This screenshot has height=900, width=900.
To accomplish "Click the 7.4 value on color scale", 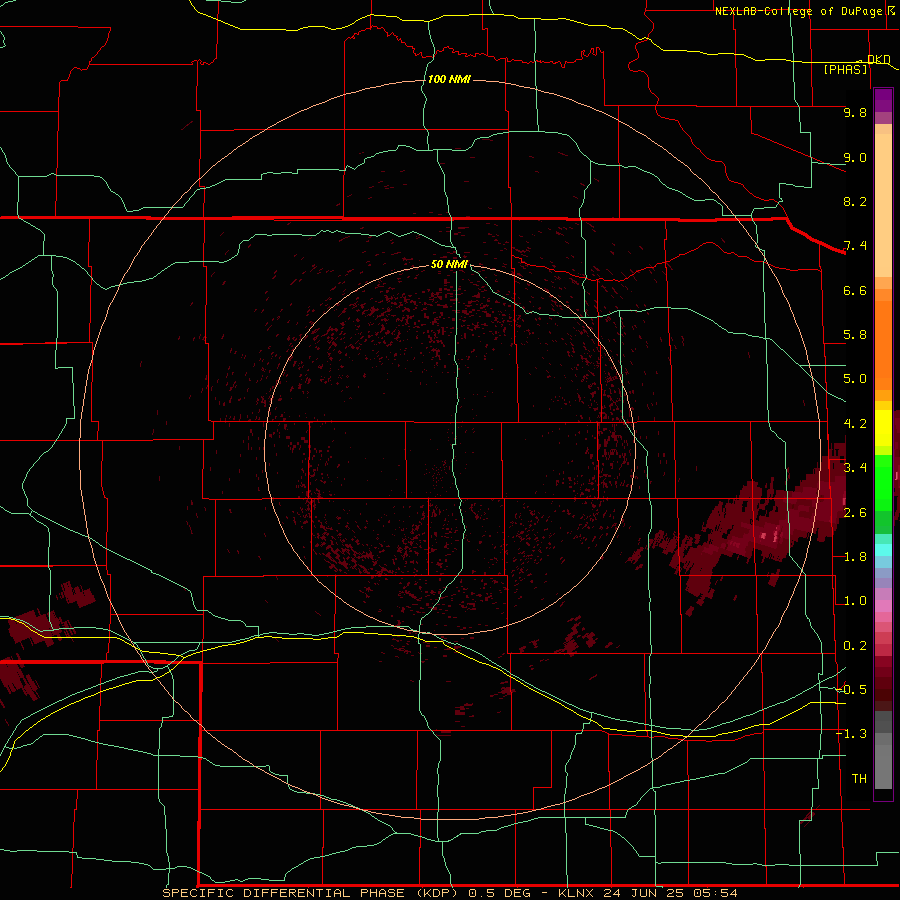I will [x=855, y=246].
